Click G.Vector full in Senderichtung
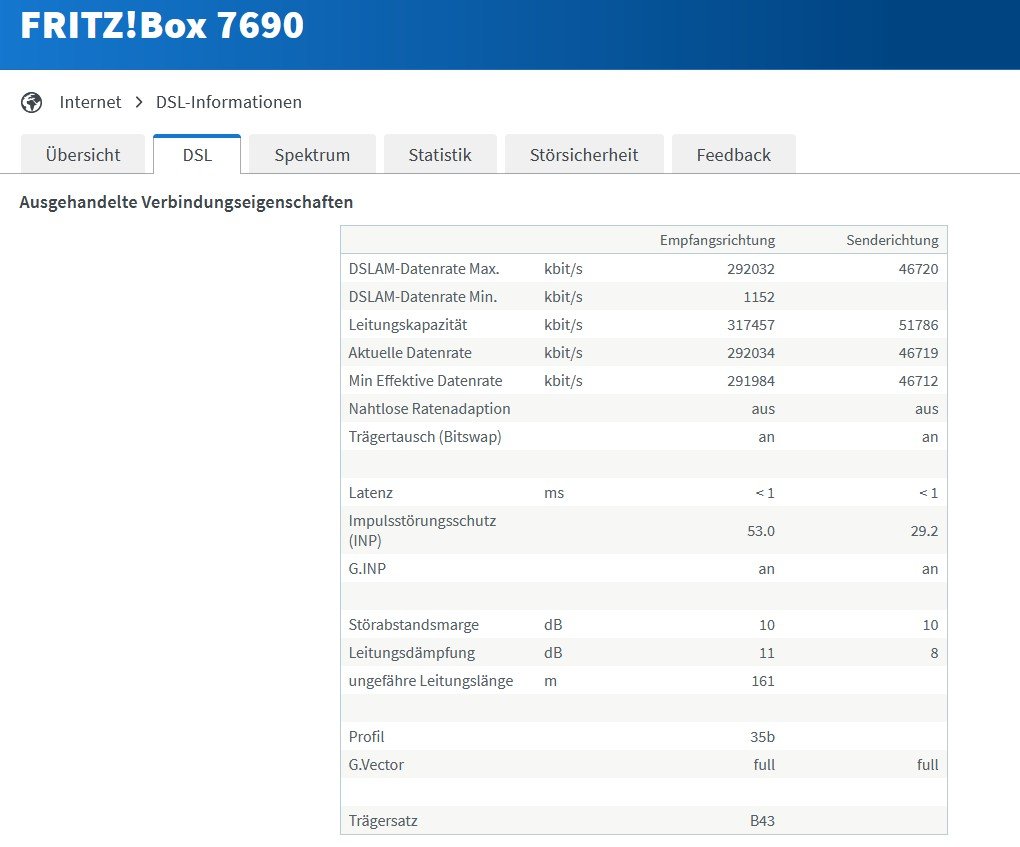The width and height of the screenshot is (1020, 847). tap(928, 764)
